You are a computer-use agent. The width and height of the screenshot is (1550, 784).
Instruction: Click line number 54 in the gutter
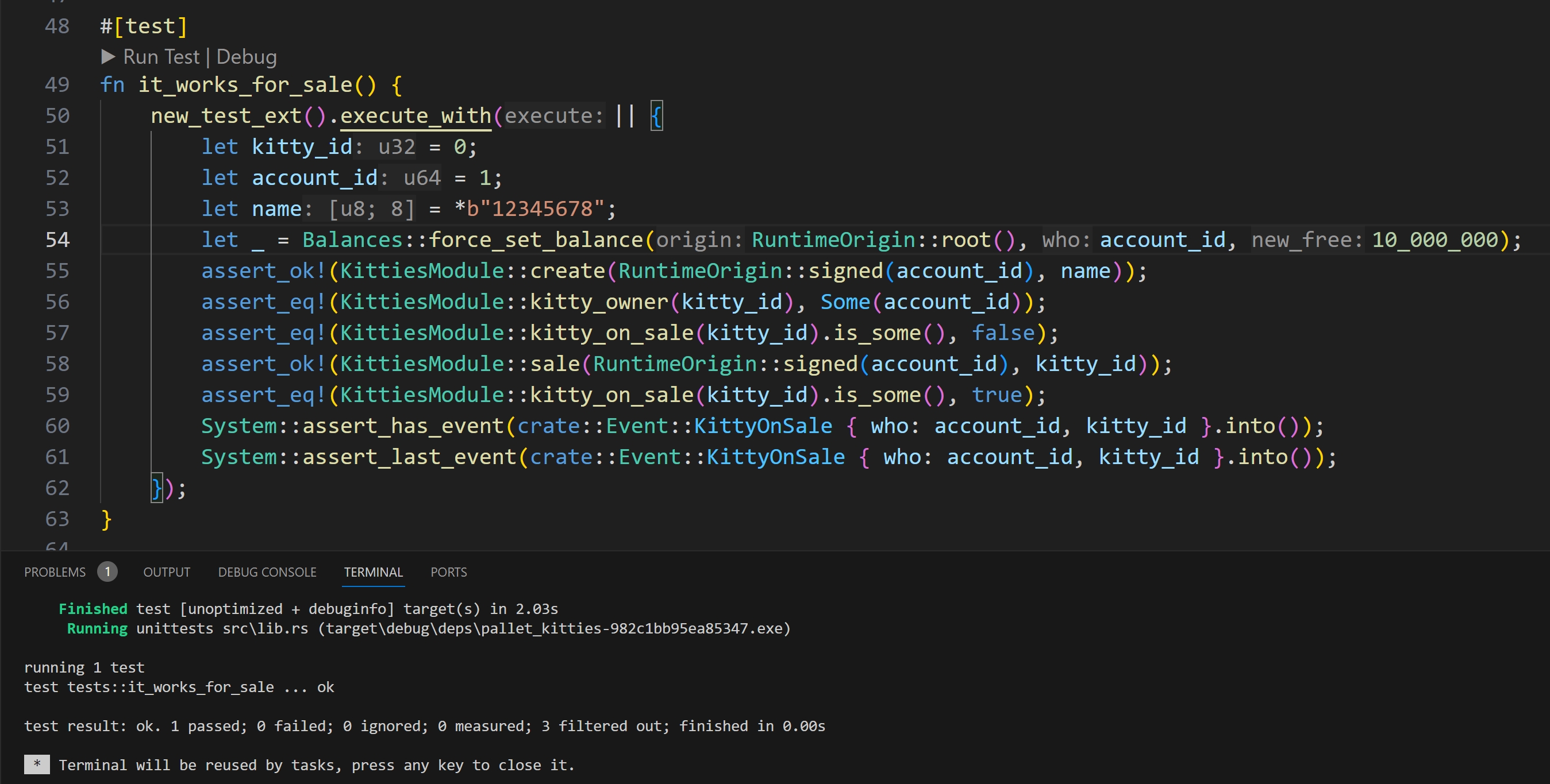coord(57,240)
